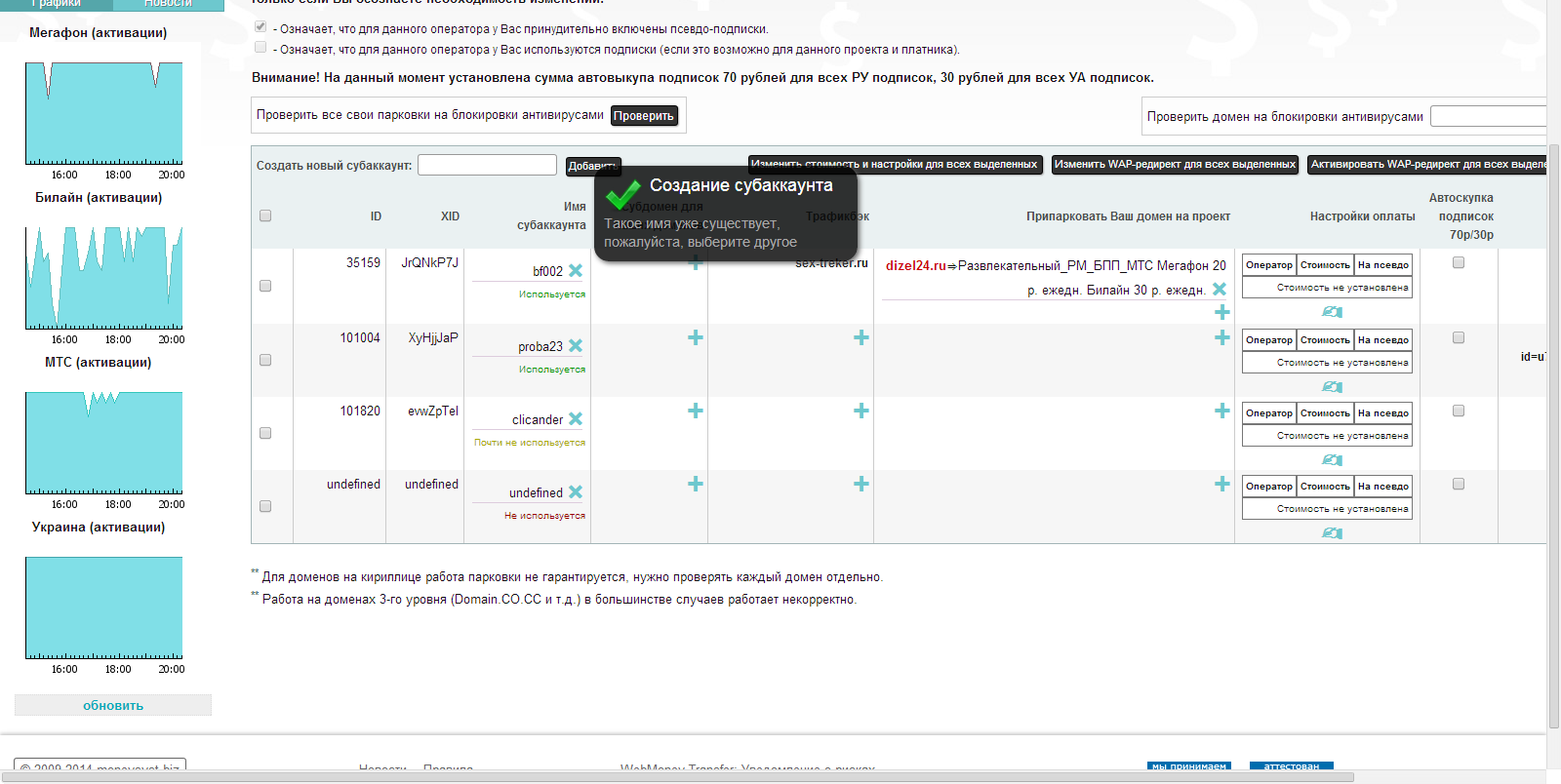Click XID value XyHjjJaP
This screenshot has width=1561, height=784.
tap(433, 337)
